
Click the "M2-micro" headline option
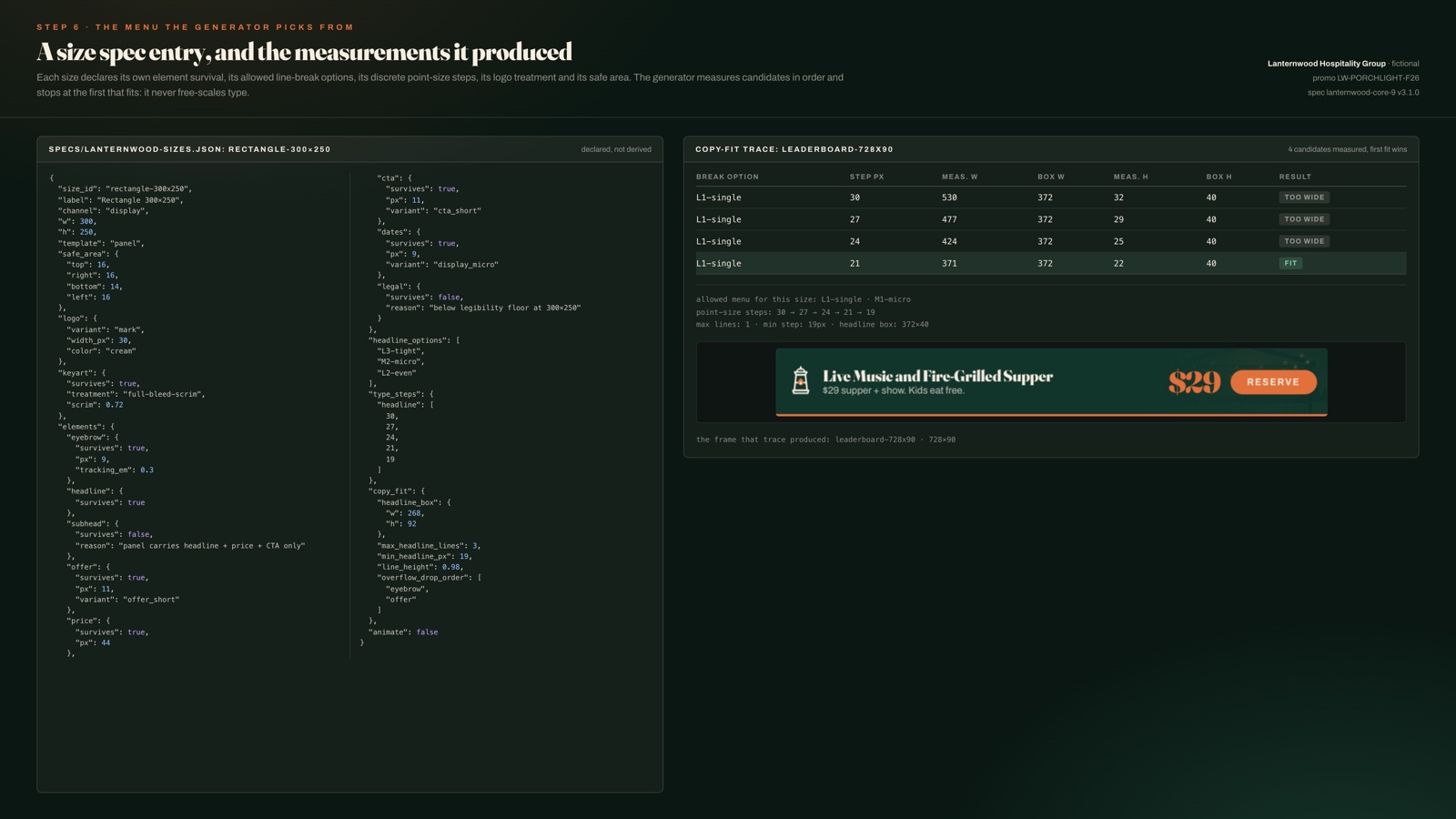click(x=400, y=362)
